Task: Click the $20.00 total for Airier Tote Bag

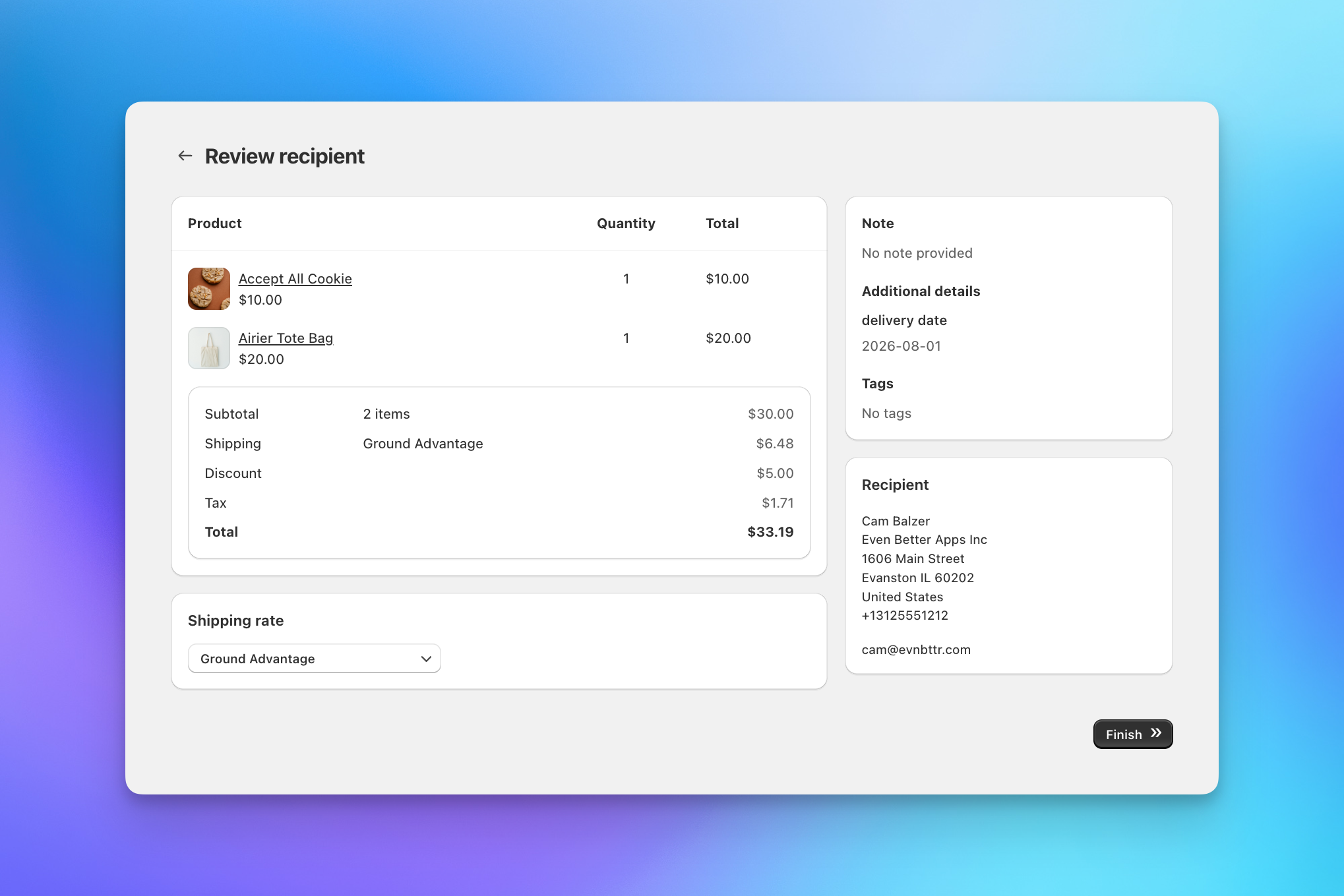Action: click(728, 338)
